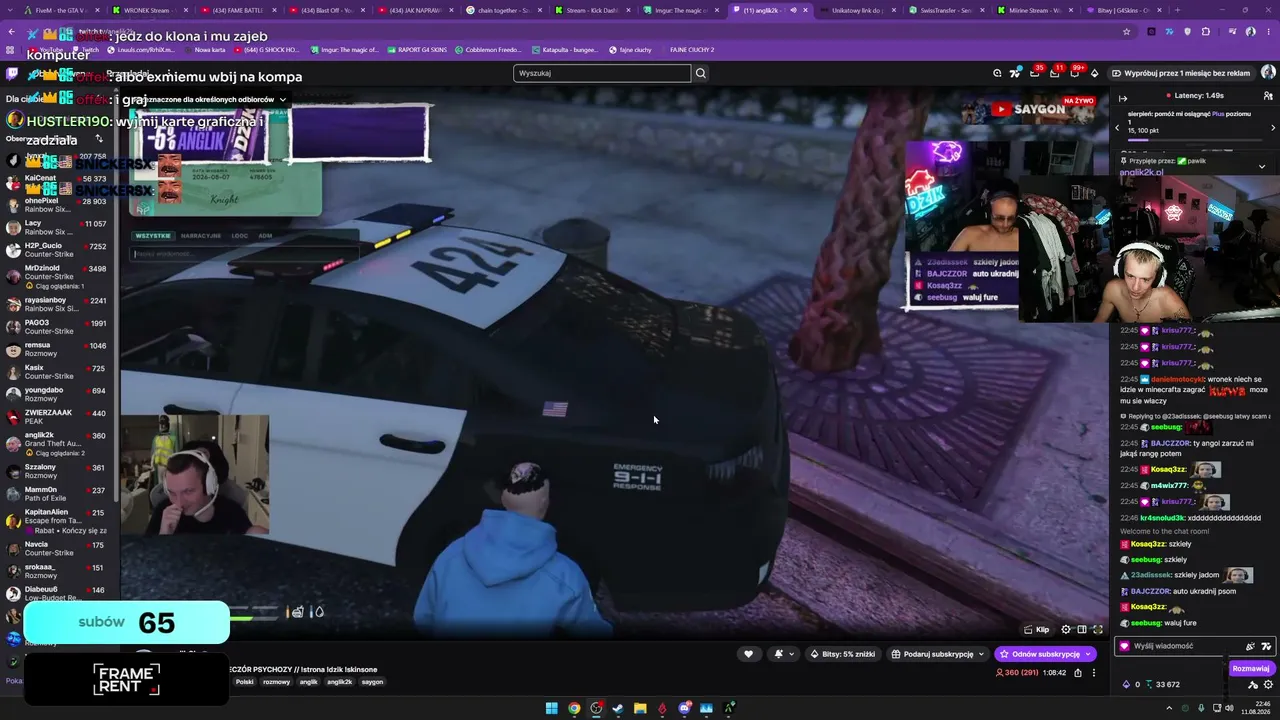The image size is (1280, 720).
Task: Go to the previous community goal
Action: (x=1117, y=128)
